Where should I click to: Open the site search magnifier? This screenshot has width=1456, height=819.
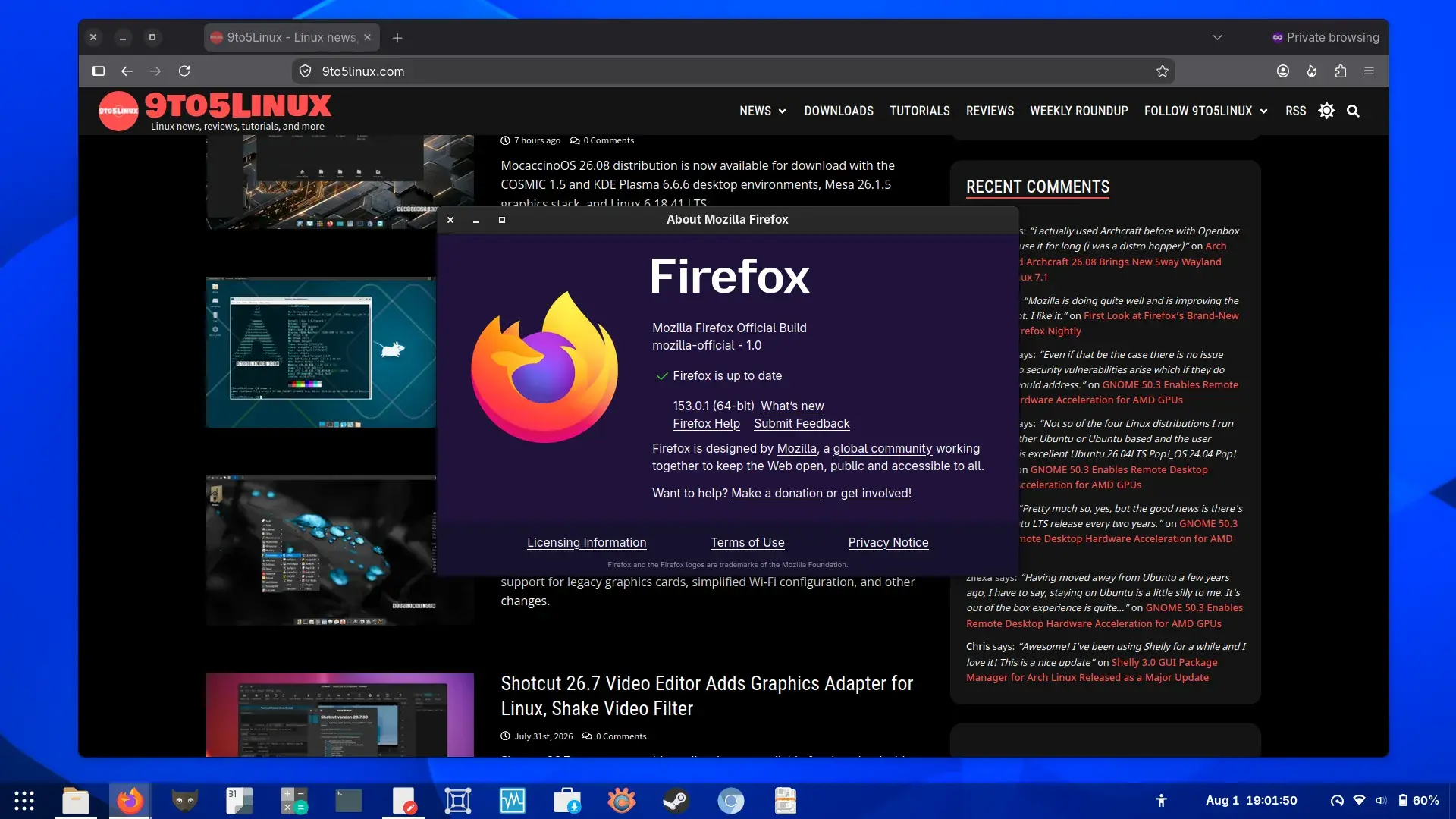pos(1353,111)
